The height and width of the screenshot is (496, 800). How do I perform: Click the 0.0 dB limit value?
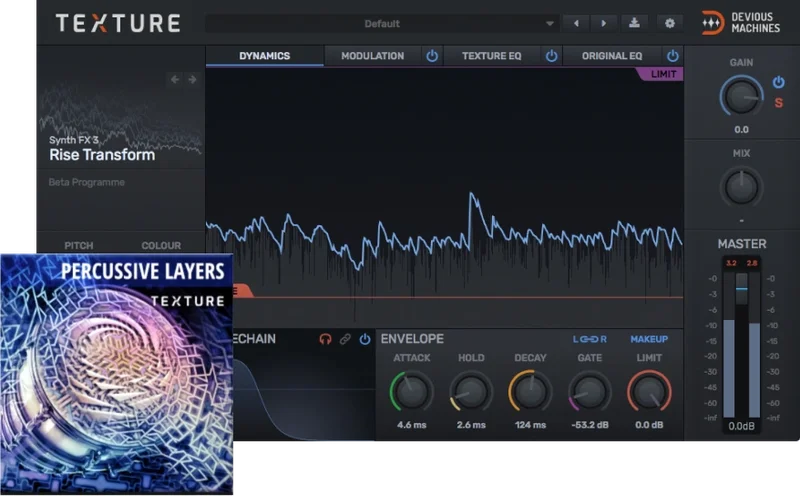click(649, 425)
